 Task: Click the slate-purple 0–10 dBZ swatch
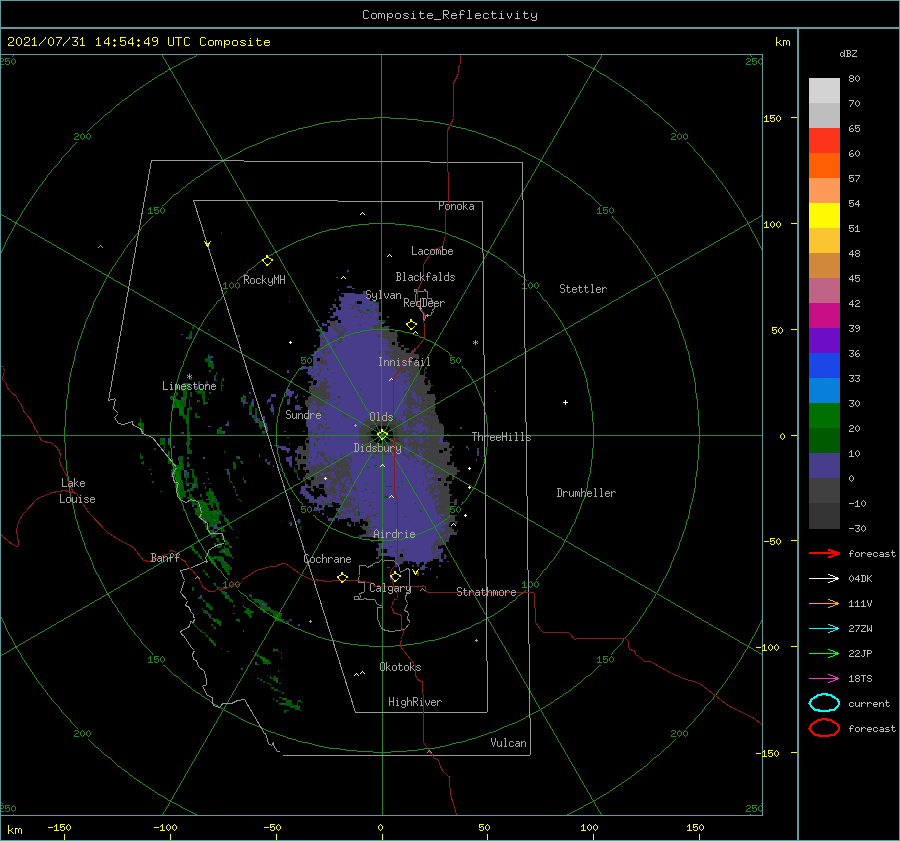[x=824, y=466]
